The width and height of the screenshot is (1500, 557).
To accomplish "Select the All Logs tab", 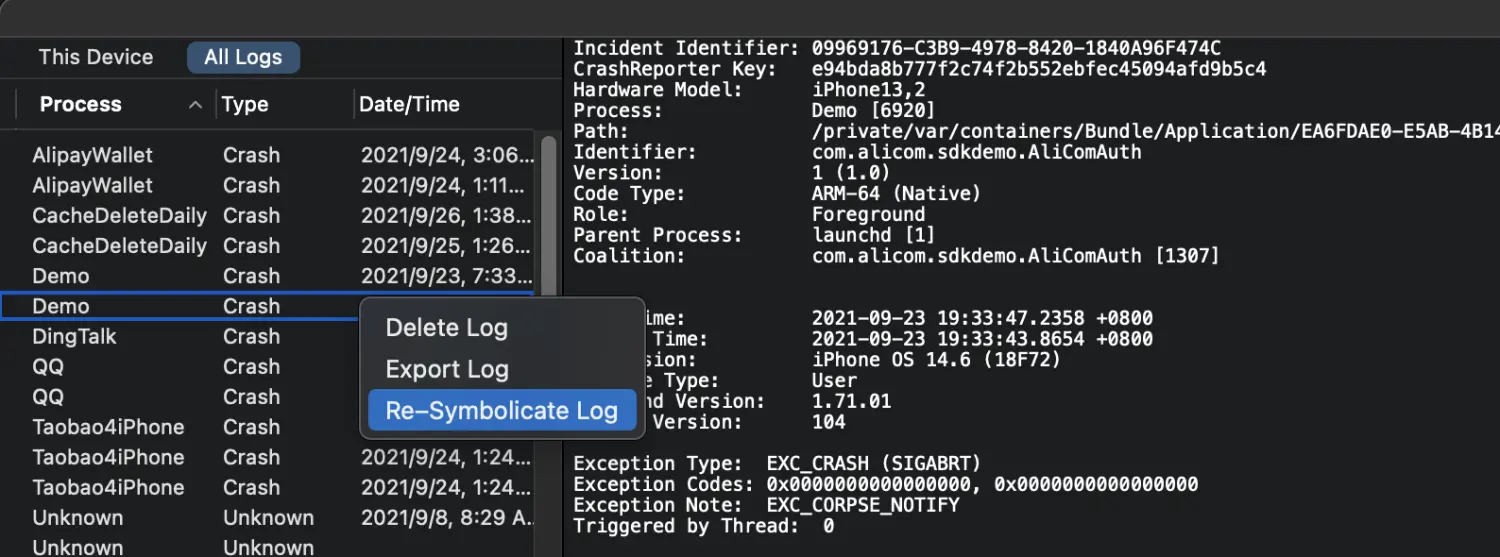I will (243, 57).
